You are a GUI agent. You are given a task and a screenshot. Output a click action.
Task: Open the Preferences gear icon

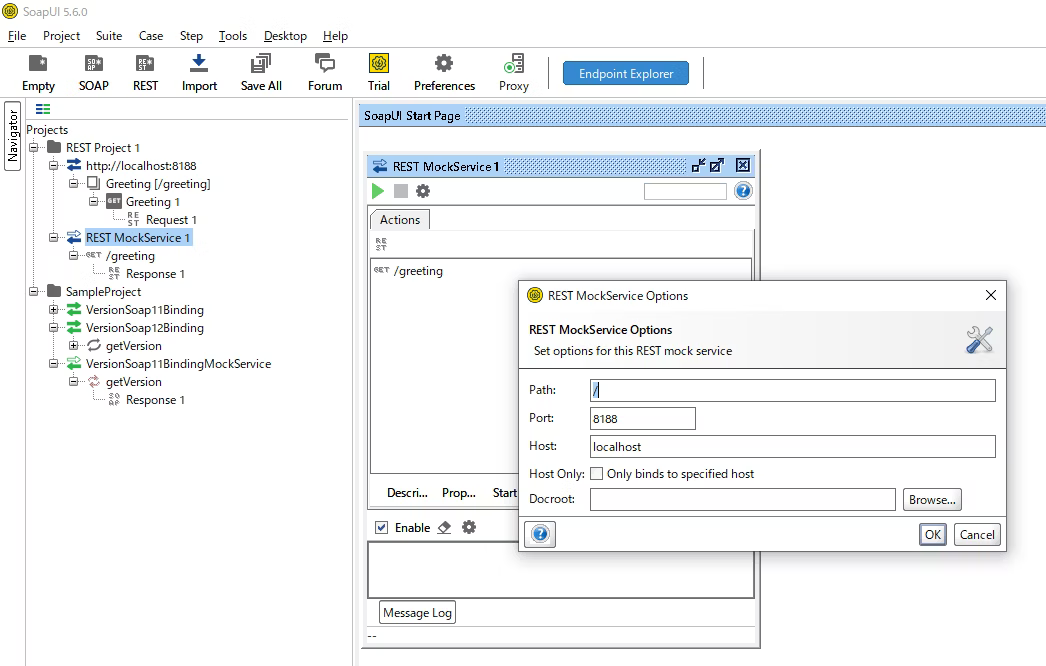pos(444,64)
